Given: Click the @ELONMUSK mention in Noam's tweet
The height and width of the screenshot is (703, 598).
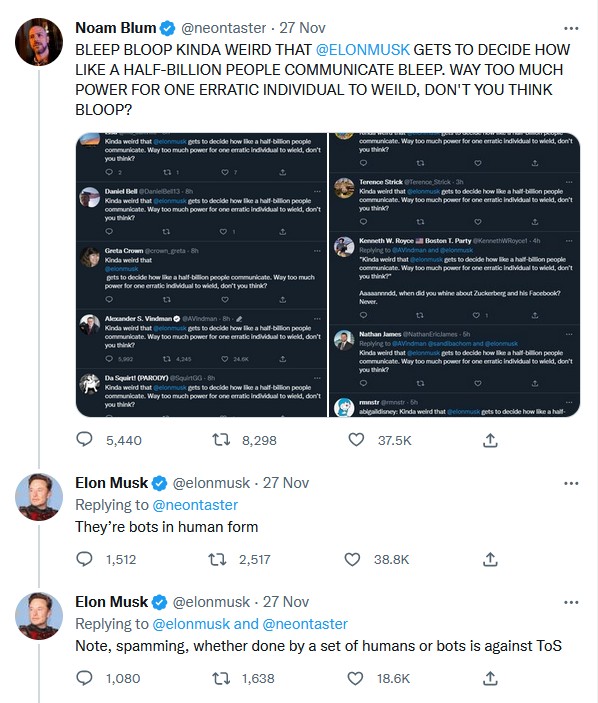Looking at the screenshot, I should (x=363, y=49).
